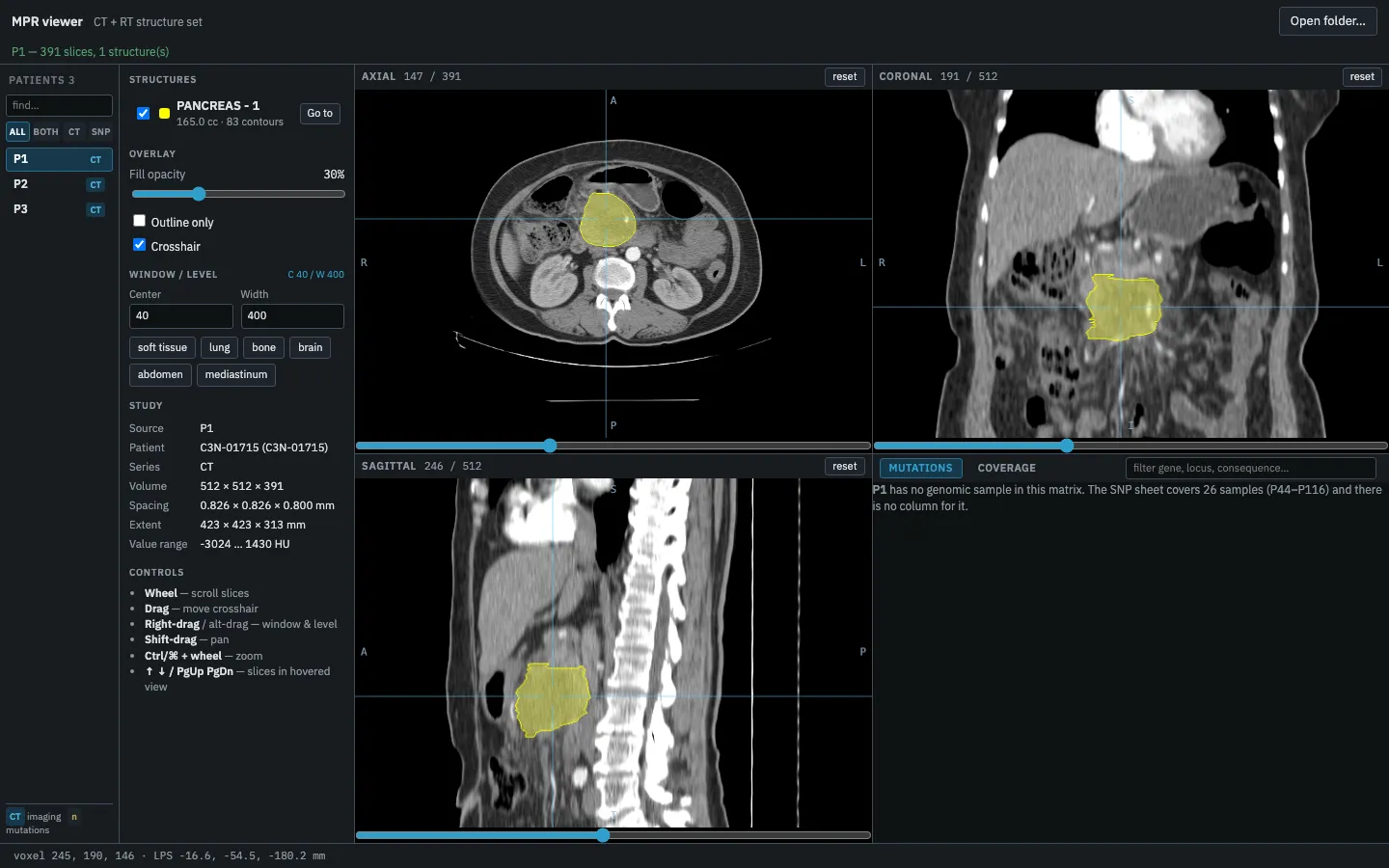The height and width of the screenshot is (868, 1389).
Task: Open a folder with Open folder button
Action: point(1327,21)
